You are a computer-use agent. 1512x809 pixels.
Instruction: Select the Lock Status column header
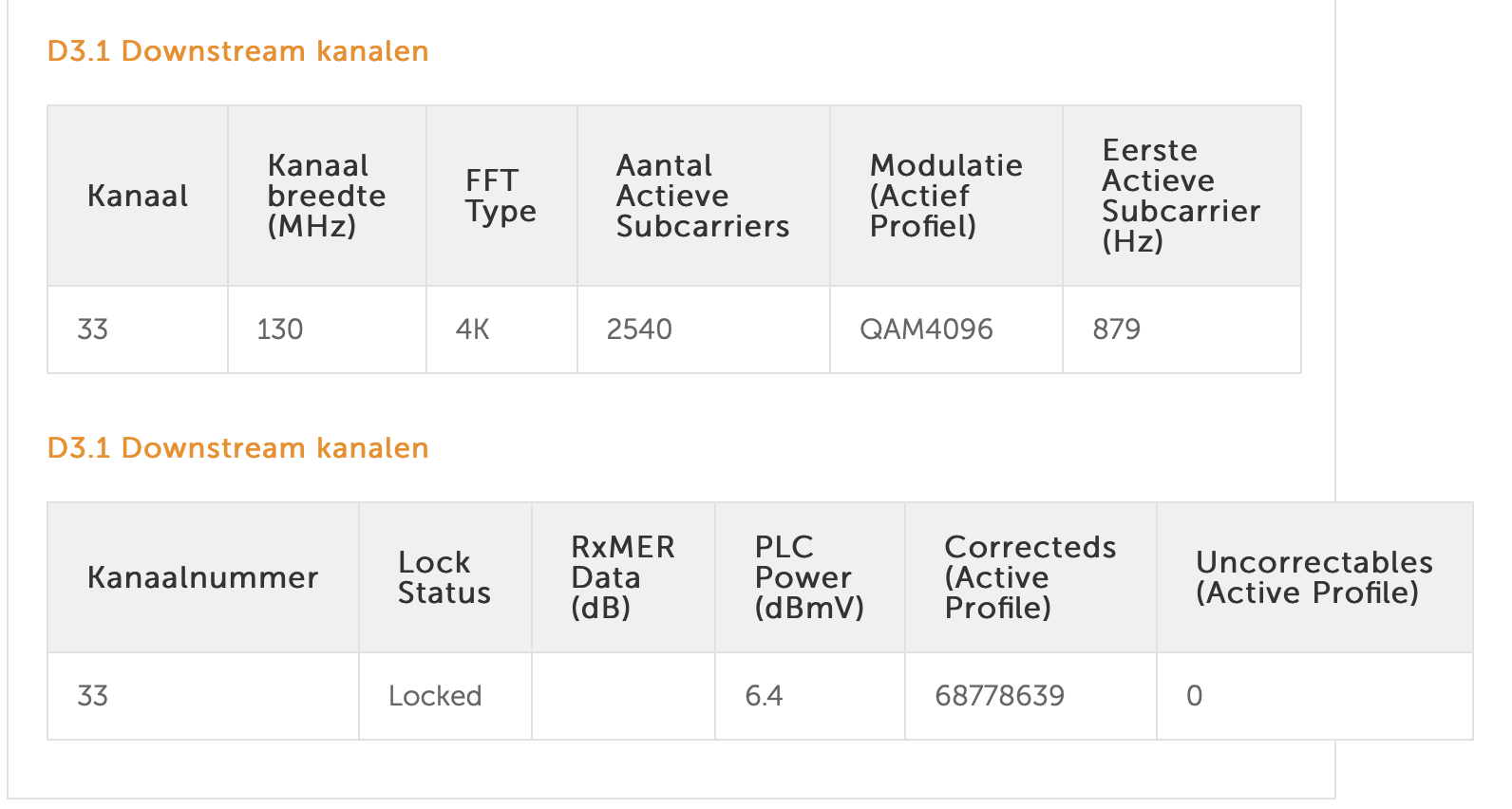[444, 578]
